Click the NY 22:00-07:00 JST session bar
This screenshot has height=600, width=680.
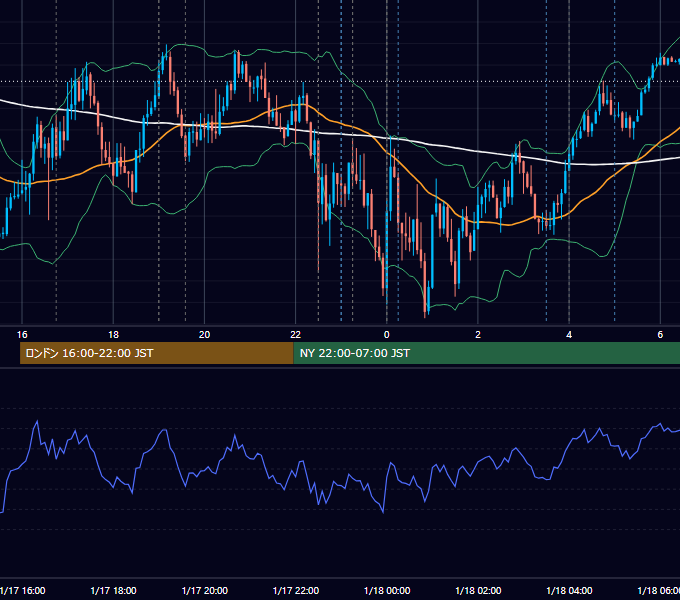[x=487, y=353]
